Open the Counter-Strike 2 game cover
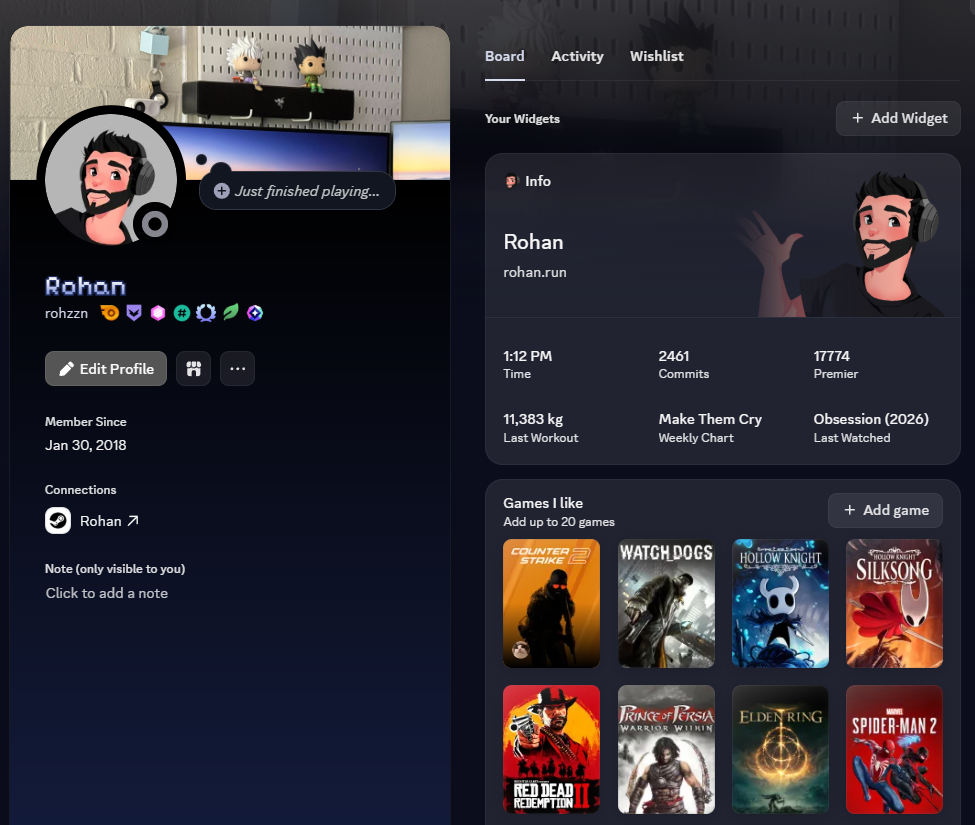 pos(552,604)
